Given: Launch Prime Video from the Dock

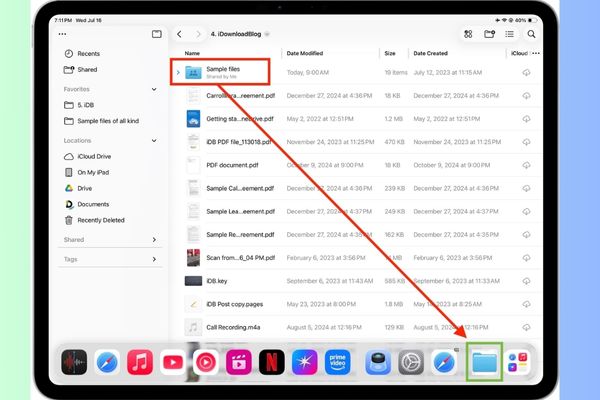Looking at the screenshot, I should point(335,362).
